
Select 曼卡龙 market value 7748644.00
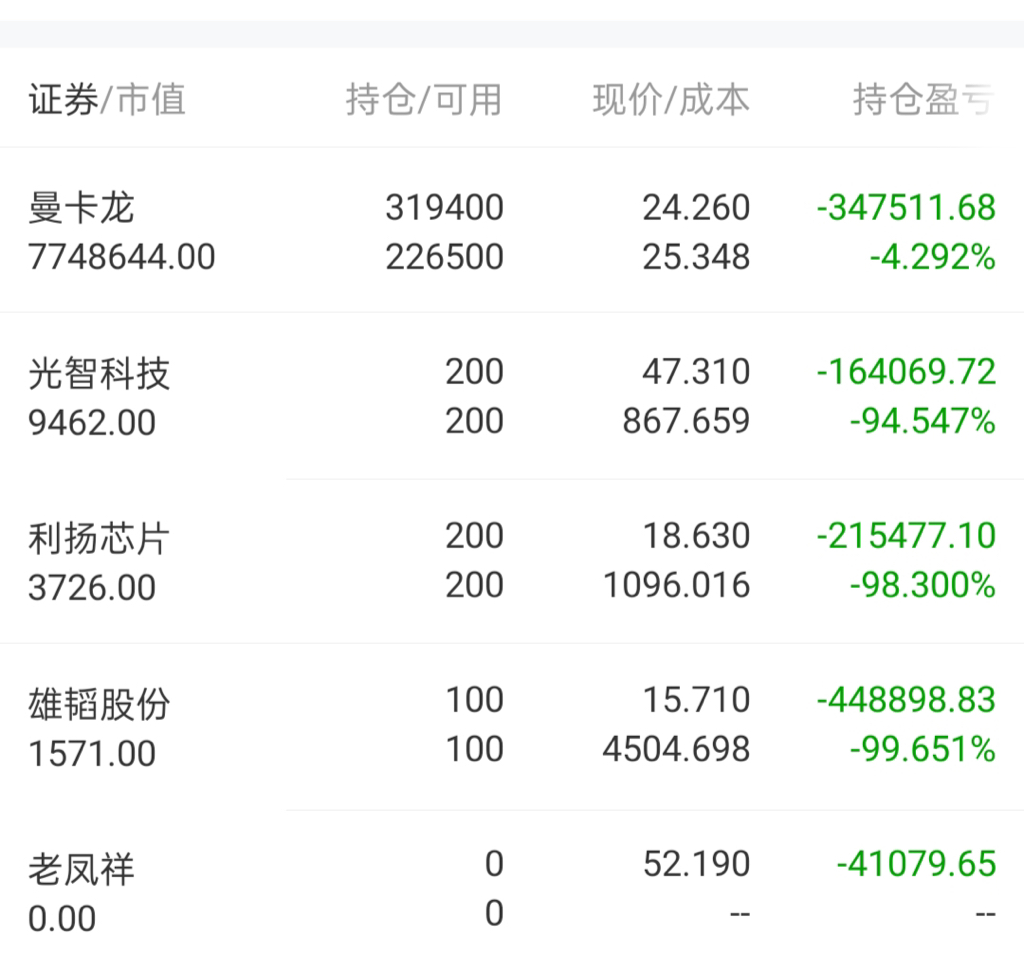tap(121, 257)
